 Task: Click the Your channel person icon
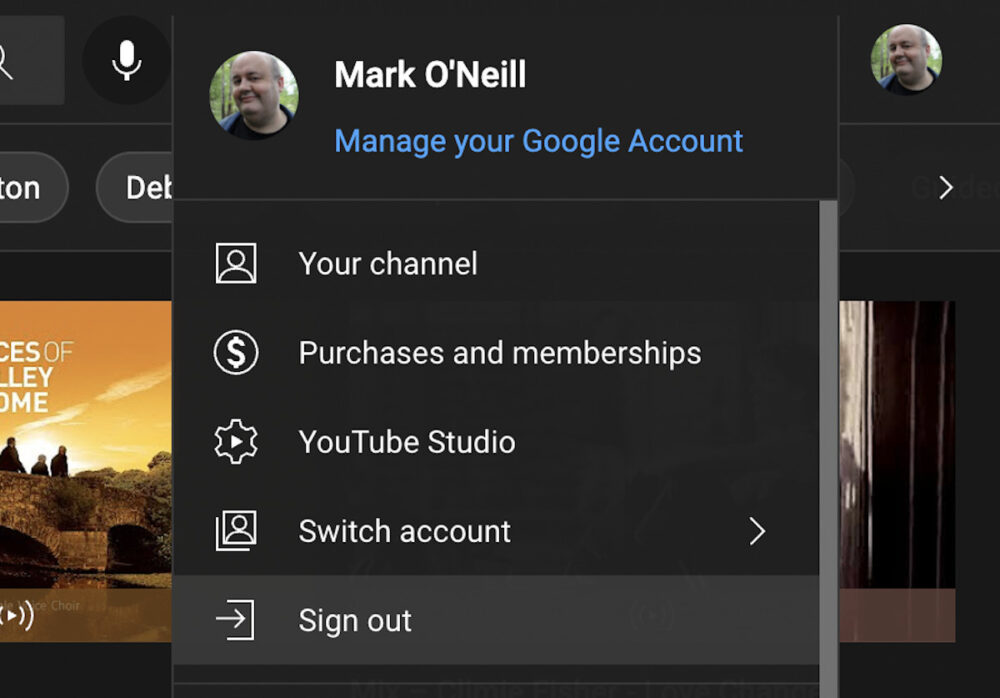(x=236, y=264)
